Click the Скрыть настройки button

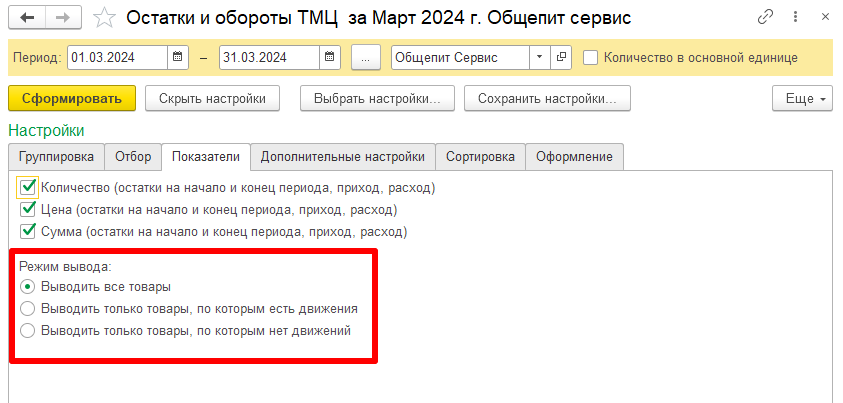212,99
